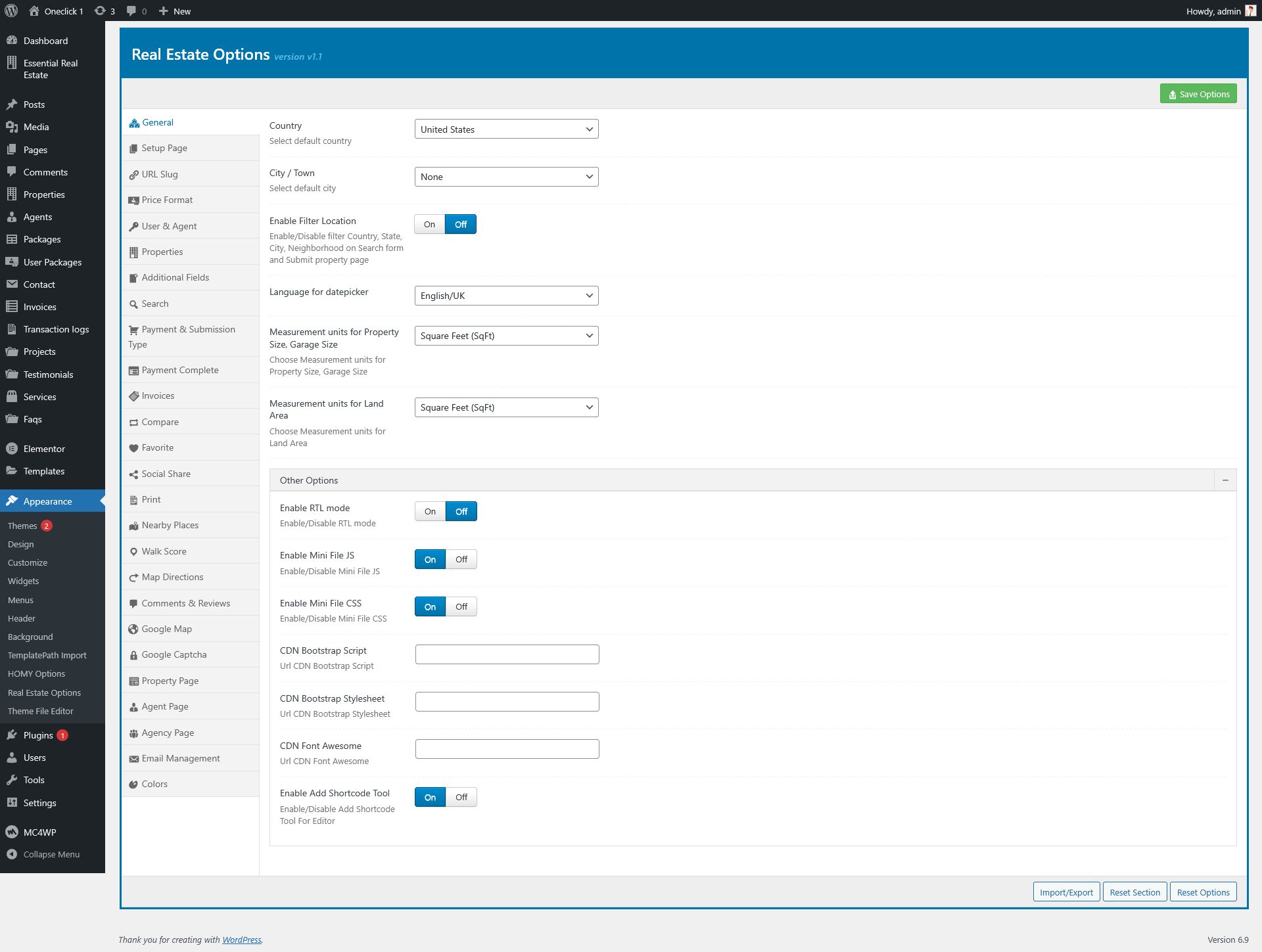The height and width of the screenshot is (952, 1262).
Task: Collapse the Other Options section
Action: (x=1225, y=480)
